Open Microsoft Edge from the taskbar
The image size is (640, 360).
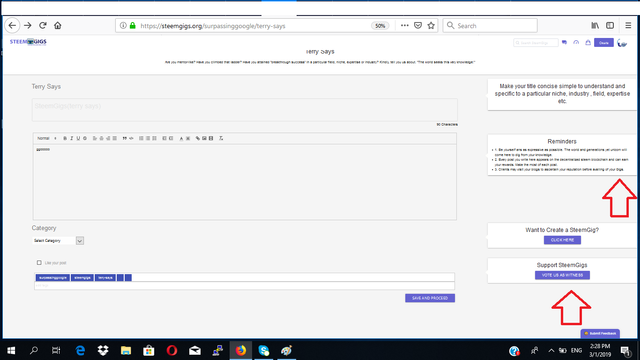coord(80,350)
